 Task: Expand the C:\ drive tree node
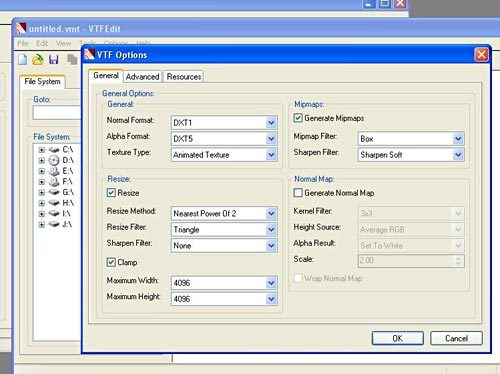[x=42, y=150]
